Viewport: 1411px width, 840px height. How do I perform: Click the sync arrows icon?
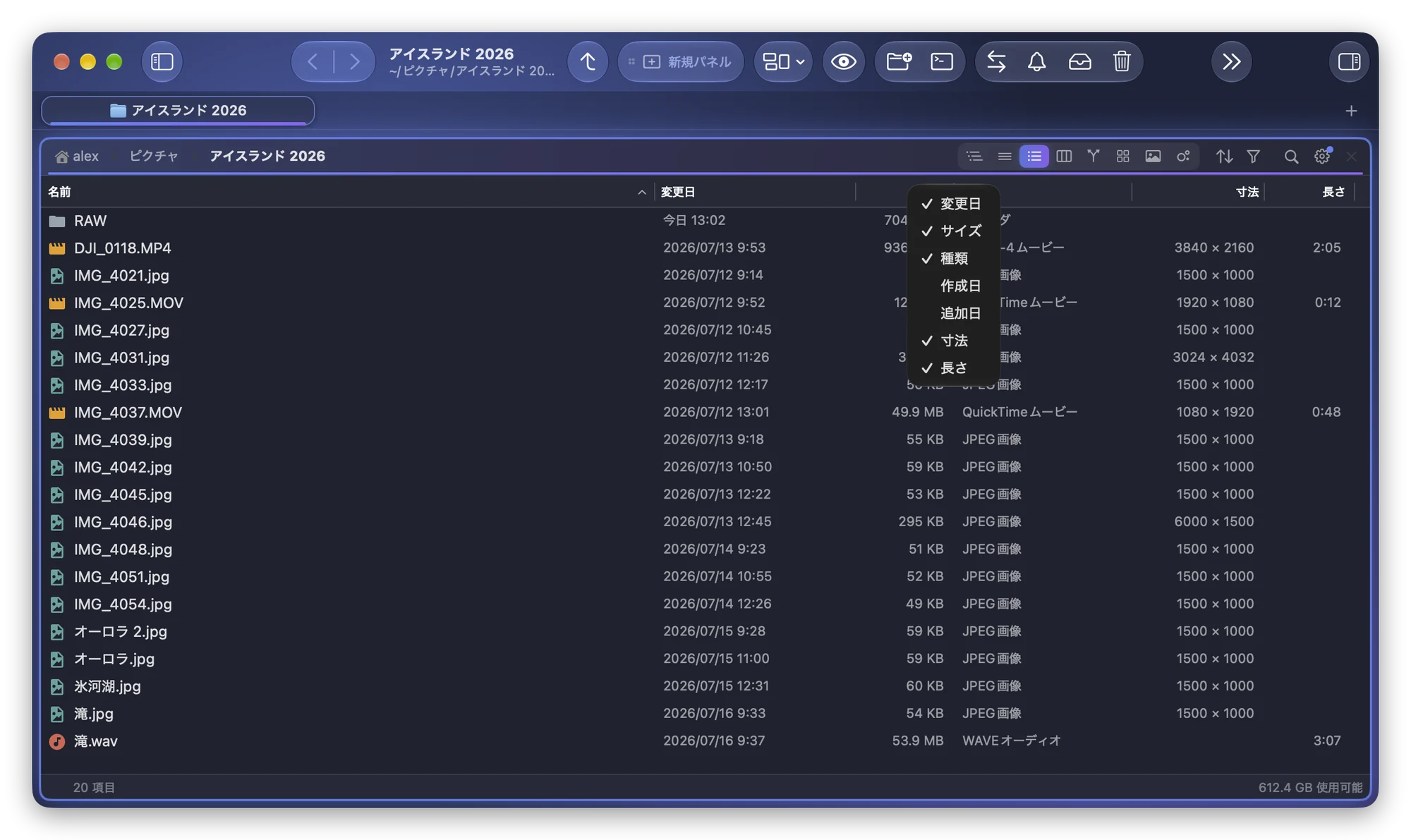coord(996,62)
